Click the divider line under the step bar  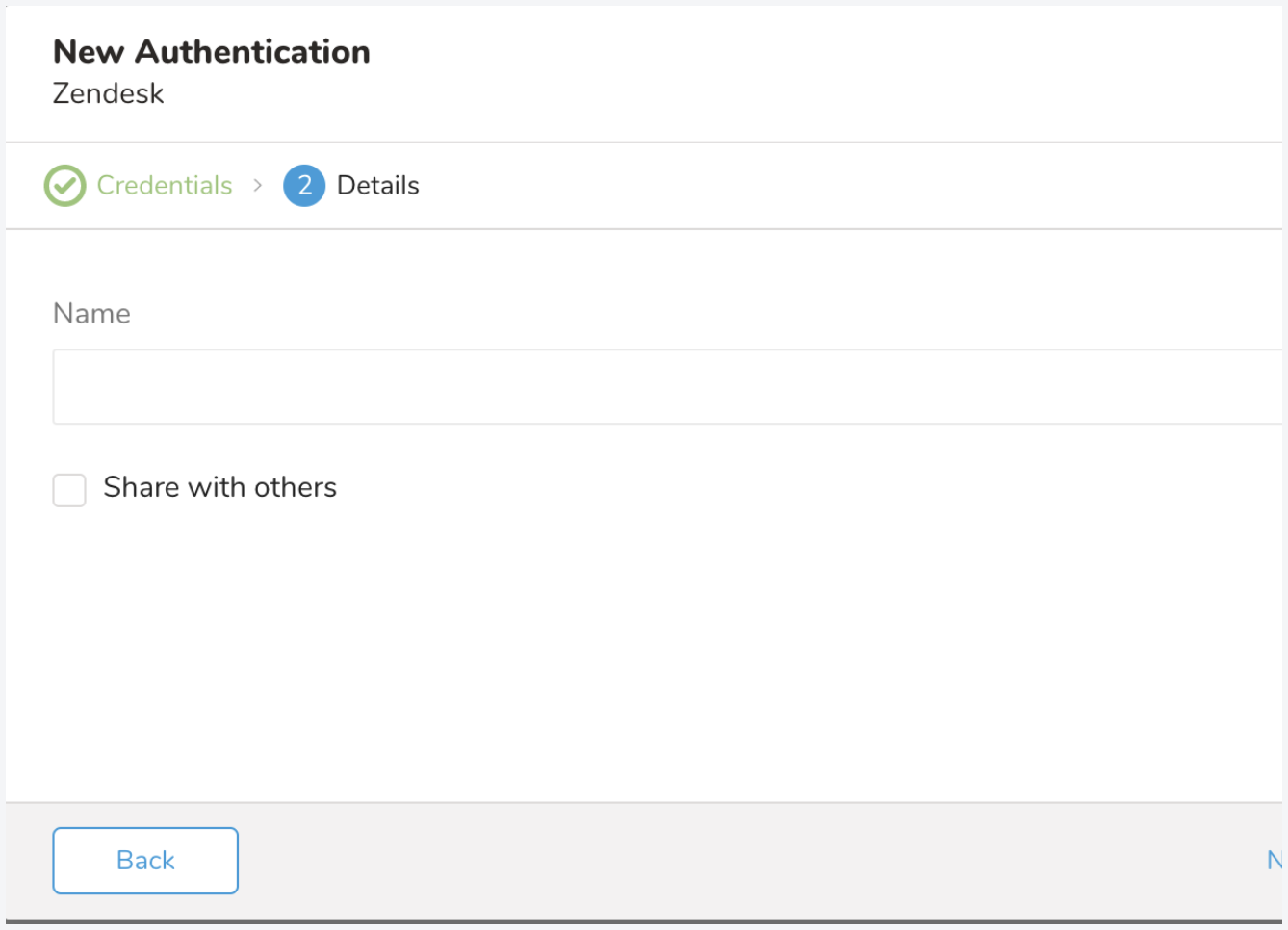(x=643, y=229)
